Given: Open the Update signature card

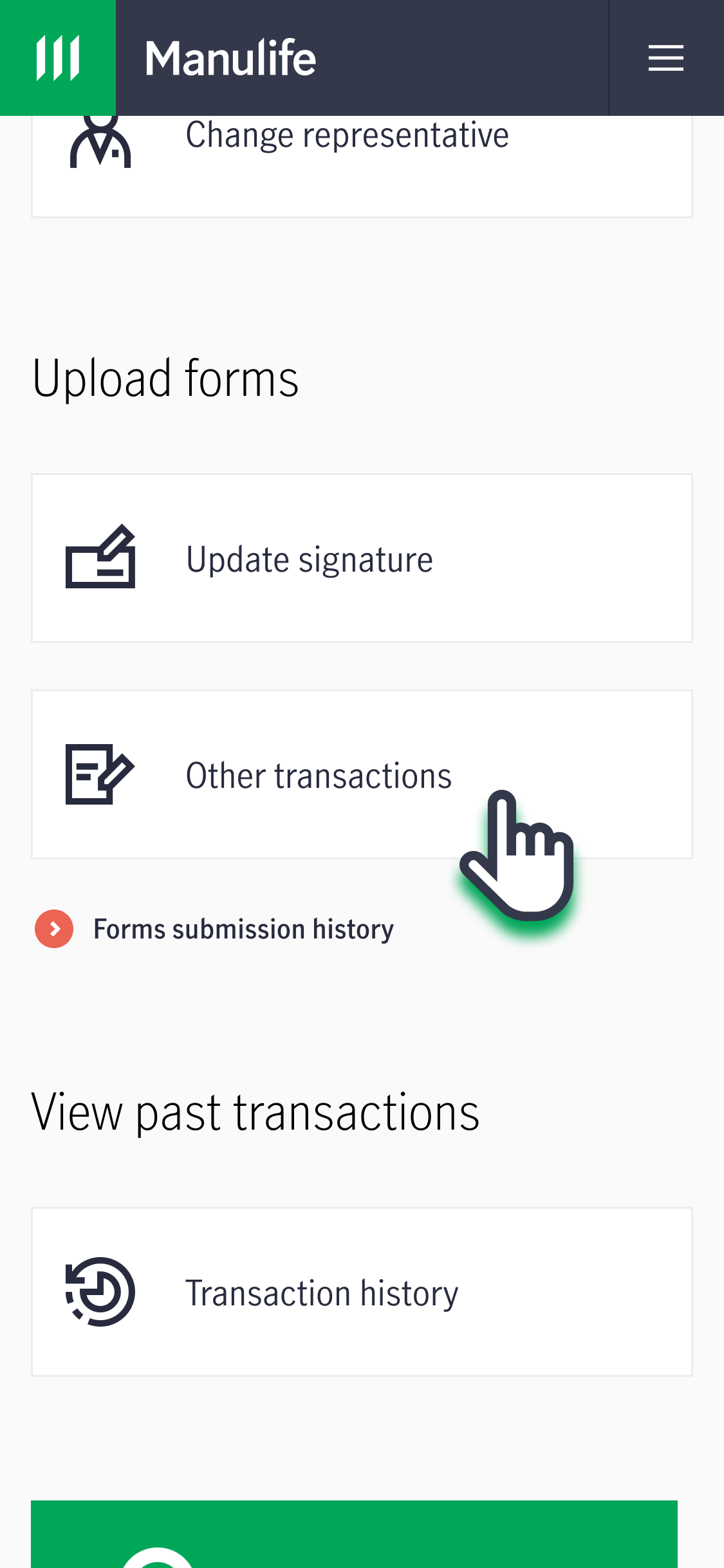Looking at the screenshot, I should pyautogui.click(x=362, y=558).
